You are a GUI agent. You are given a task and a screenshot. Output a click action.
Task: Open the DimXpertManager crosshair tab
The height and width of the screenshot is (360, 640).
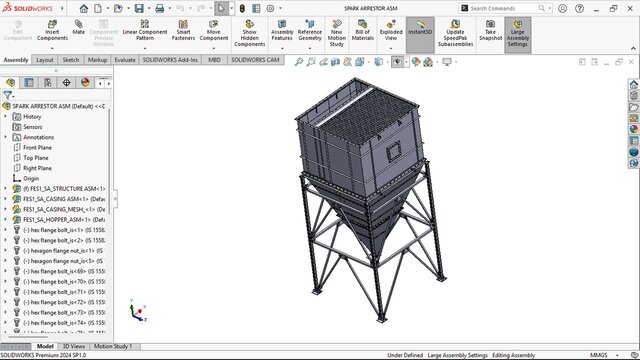tap(66, 82)
